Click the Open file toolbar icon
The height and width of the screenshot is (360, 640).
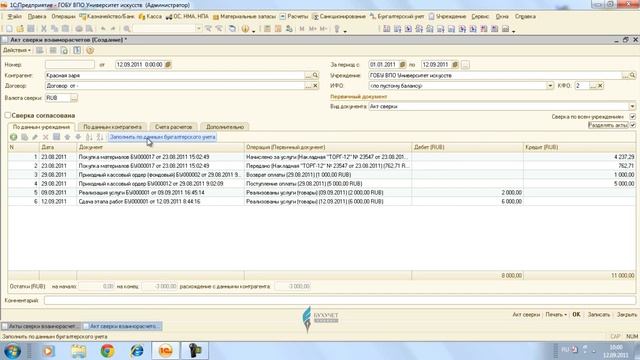pos(20,29)
